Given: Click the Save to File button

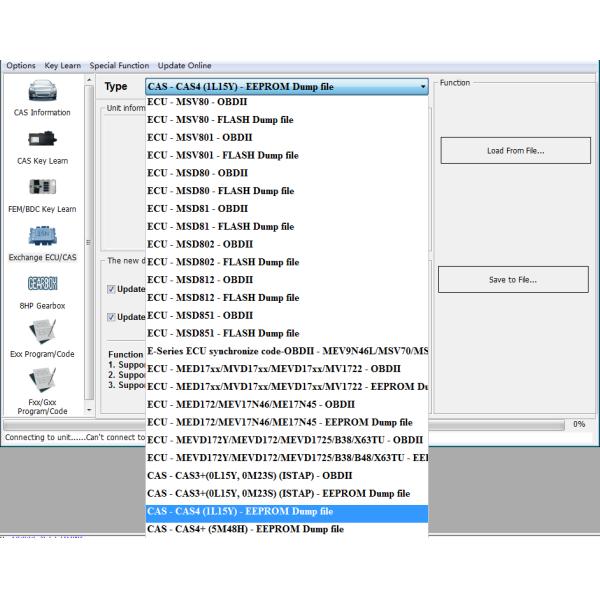Looking at the screenshot, I should (513, 280).
